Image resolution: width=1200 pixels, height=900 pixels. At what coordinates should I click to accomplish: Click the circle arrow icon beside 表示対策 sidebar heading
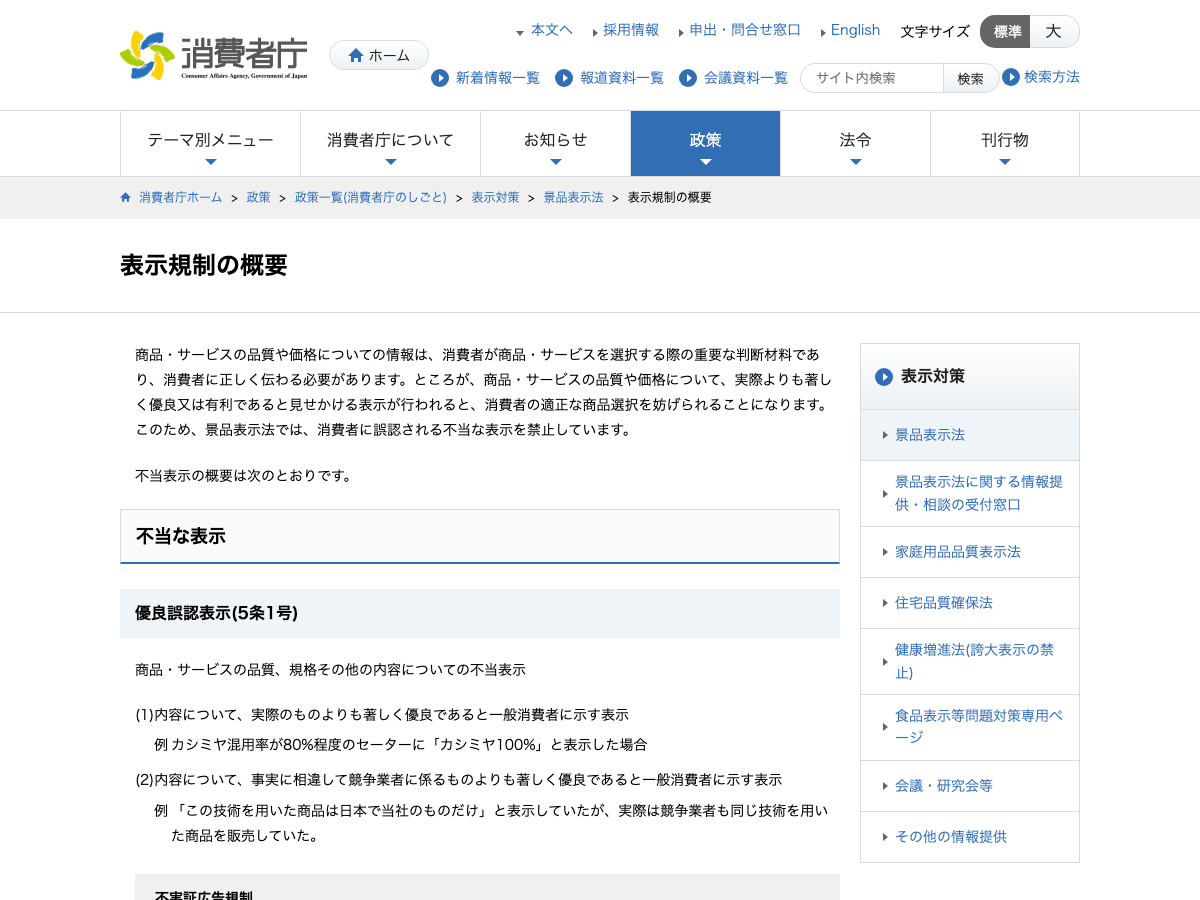884,377
